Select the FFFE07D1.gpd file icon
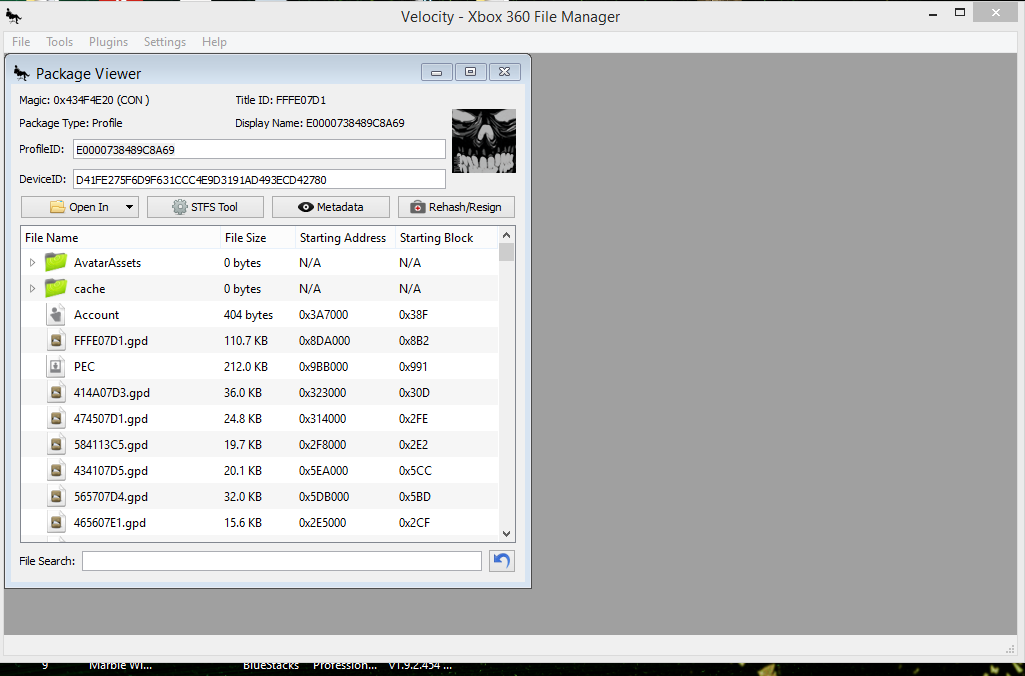This screenshot has height=676, width=1025. [x=56, y=341]
